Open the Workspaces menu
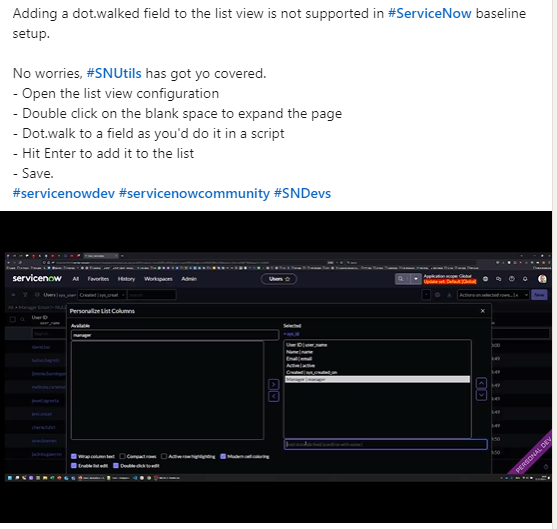 click(x=158, y=279)
